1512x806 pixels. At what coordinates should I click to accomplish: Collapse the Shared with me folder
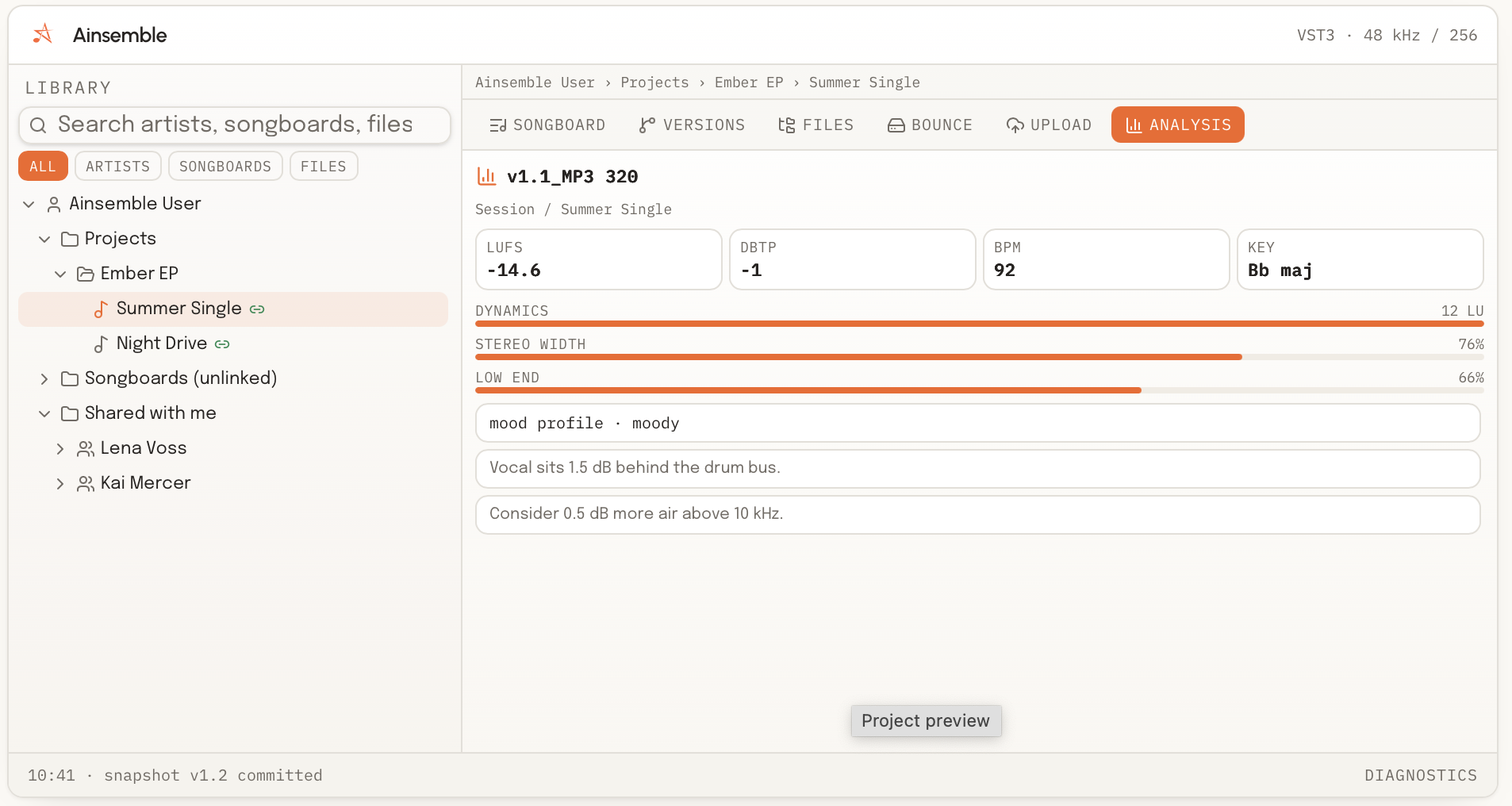pos(44,413)
